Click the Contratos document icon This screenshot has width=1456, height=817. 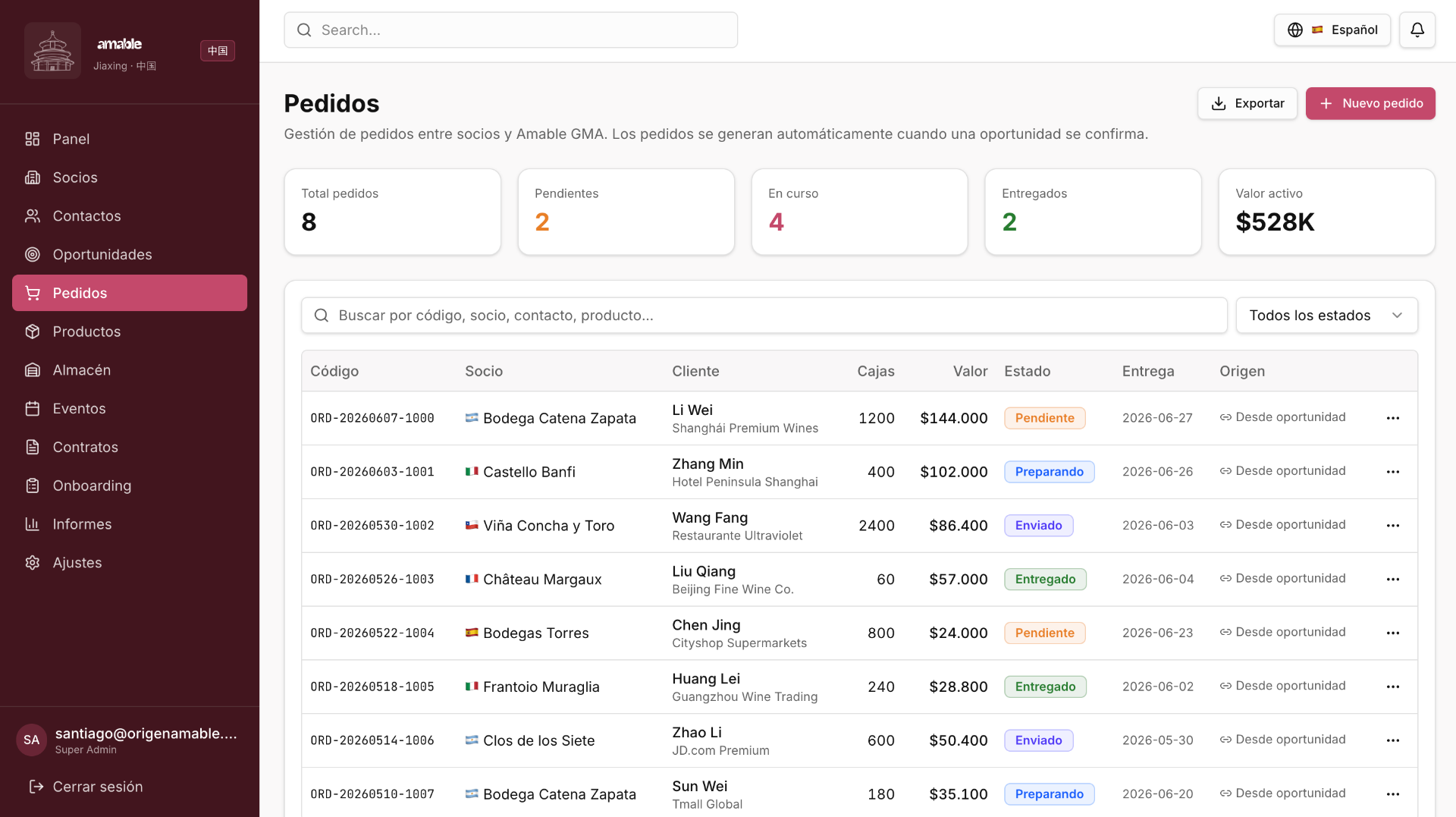click(x=32, y=448)
